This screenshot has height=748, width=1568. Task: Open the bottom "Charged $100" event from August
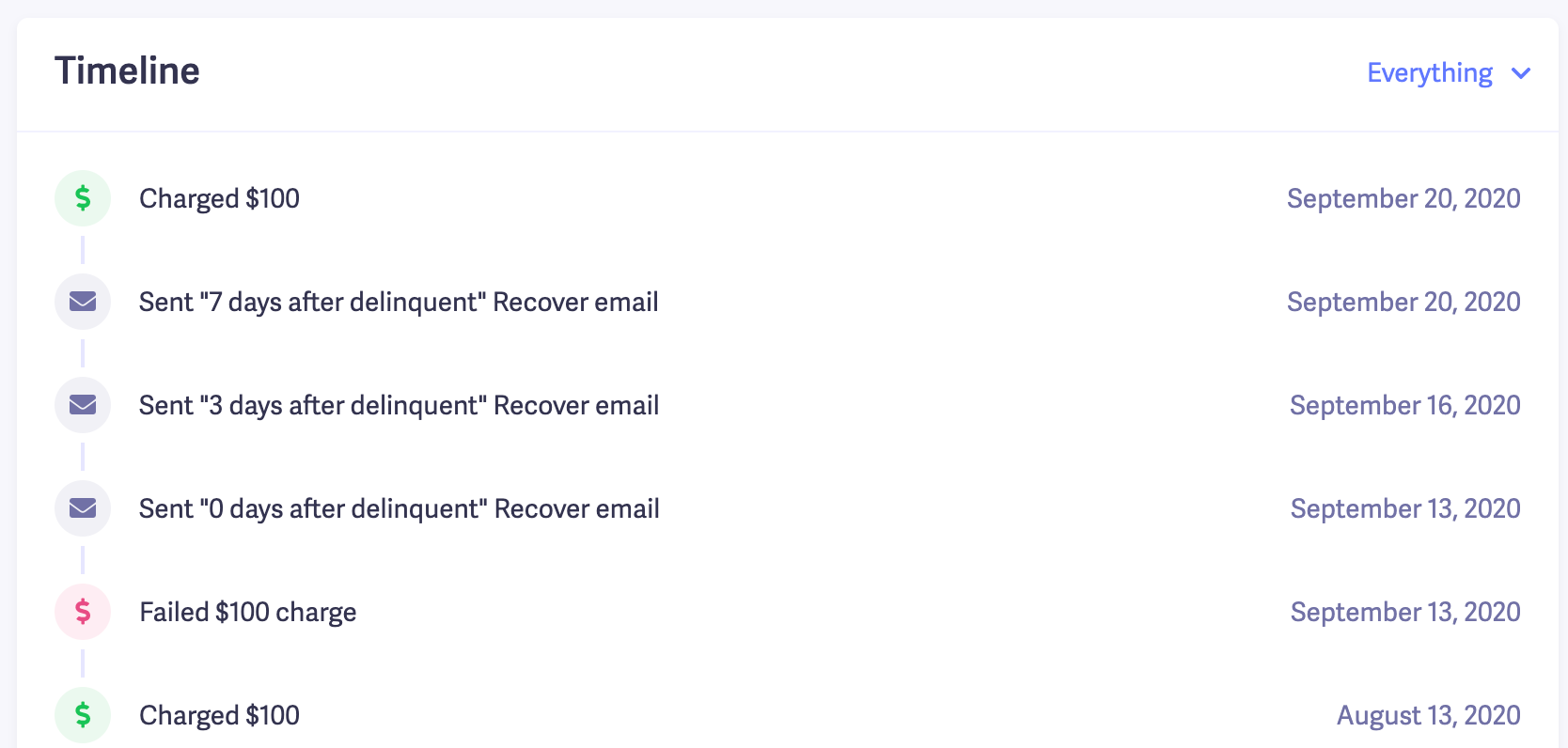click(219, 715)
